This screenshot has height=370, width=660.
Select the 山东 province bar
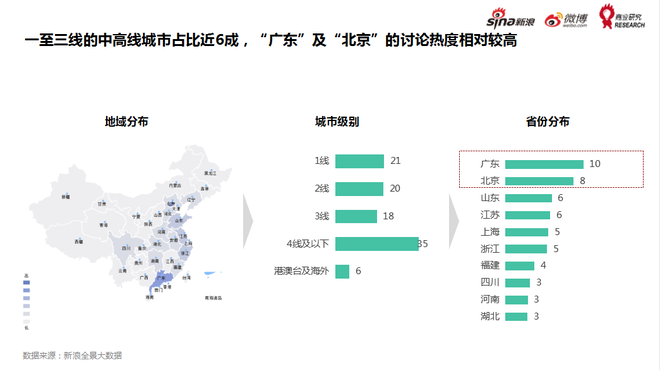(x=528, y=198)
